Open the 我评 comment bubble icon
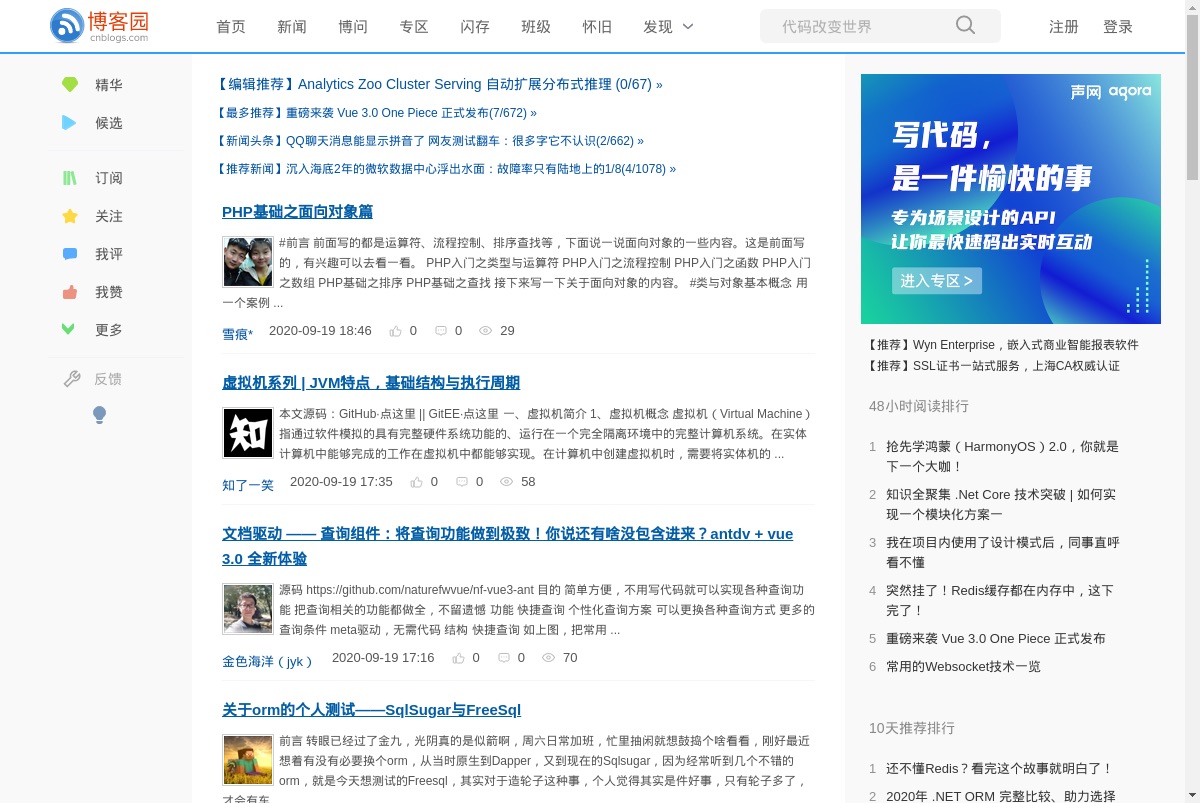 [x=70, y=254]
